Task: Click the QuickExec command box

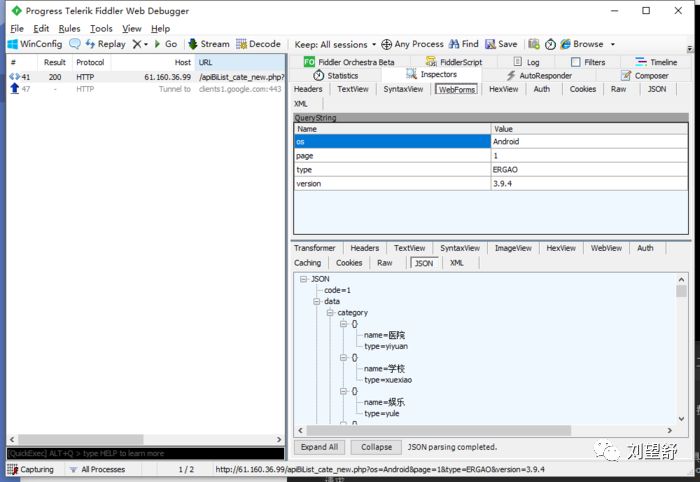Action: (146, 453)
